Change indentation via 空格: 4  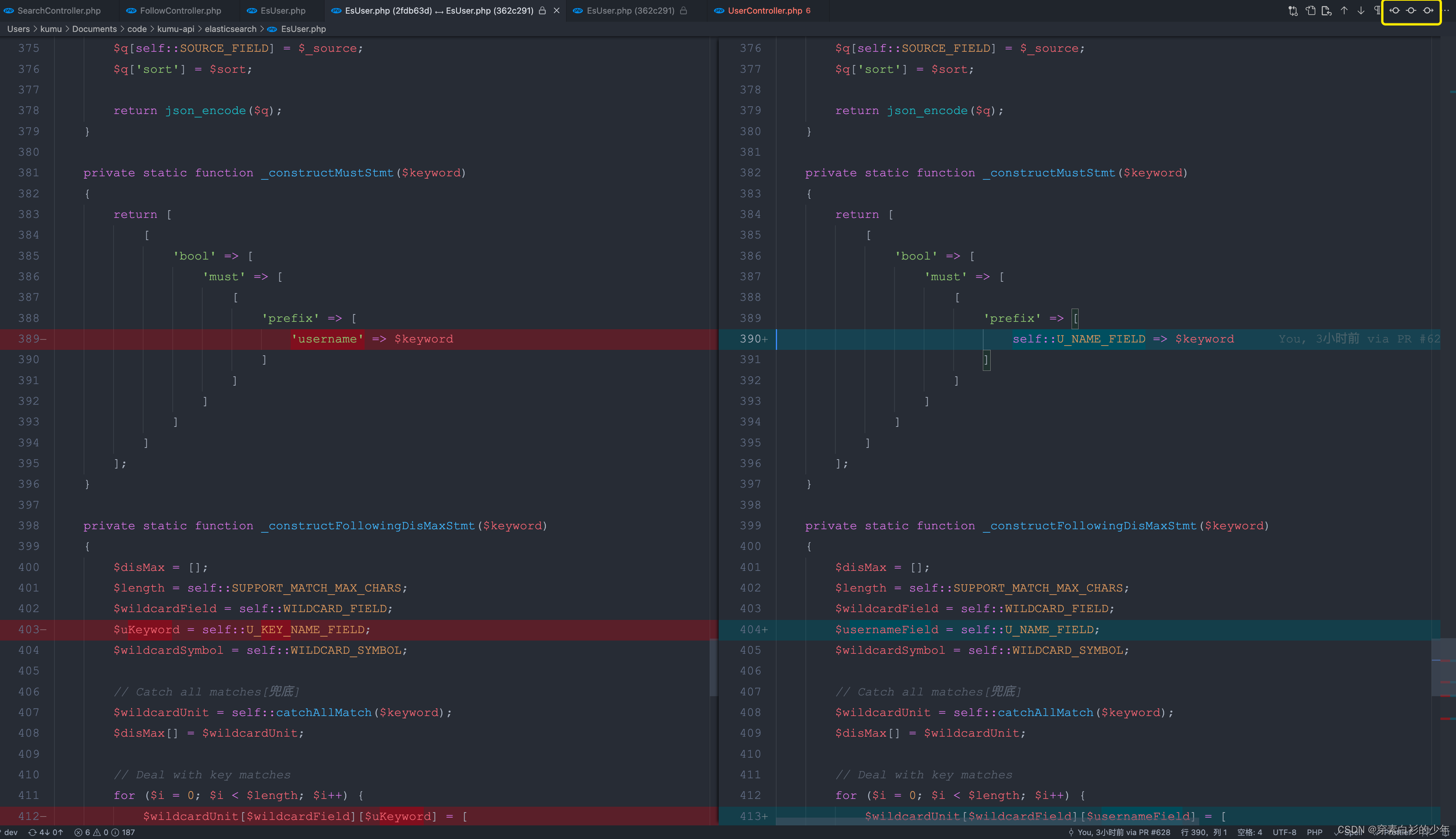point(1249,832)
